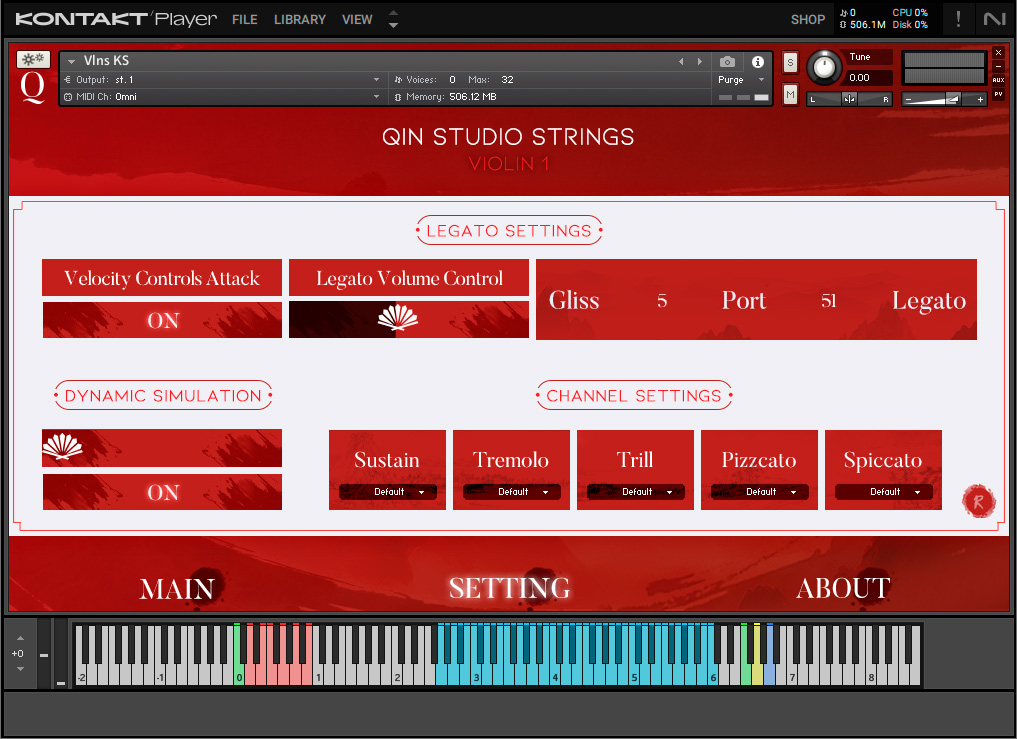Select the Legato mode label

[x=929, y=300]
